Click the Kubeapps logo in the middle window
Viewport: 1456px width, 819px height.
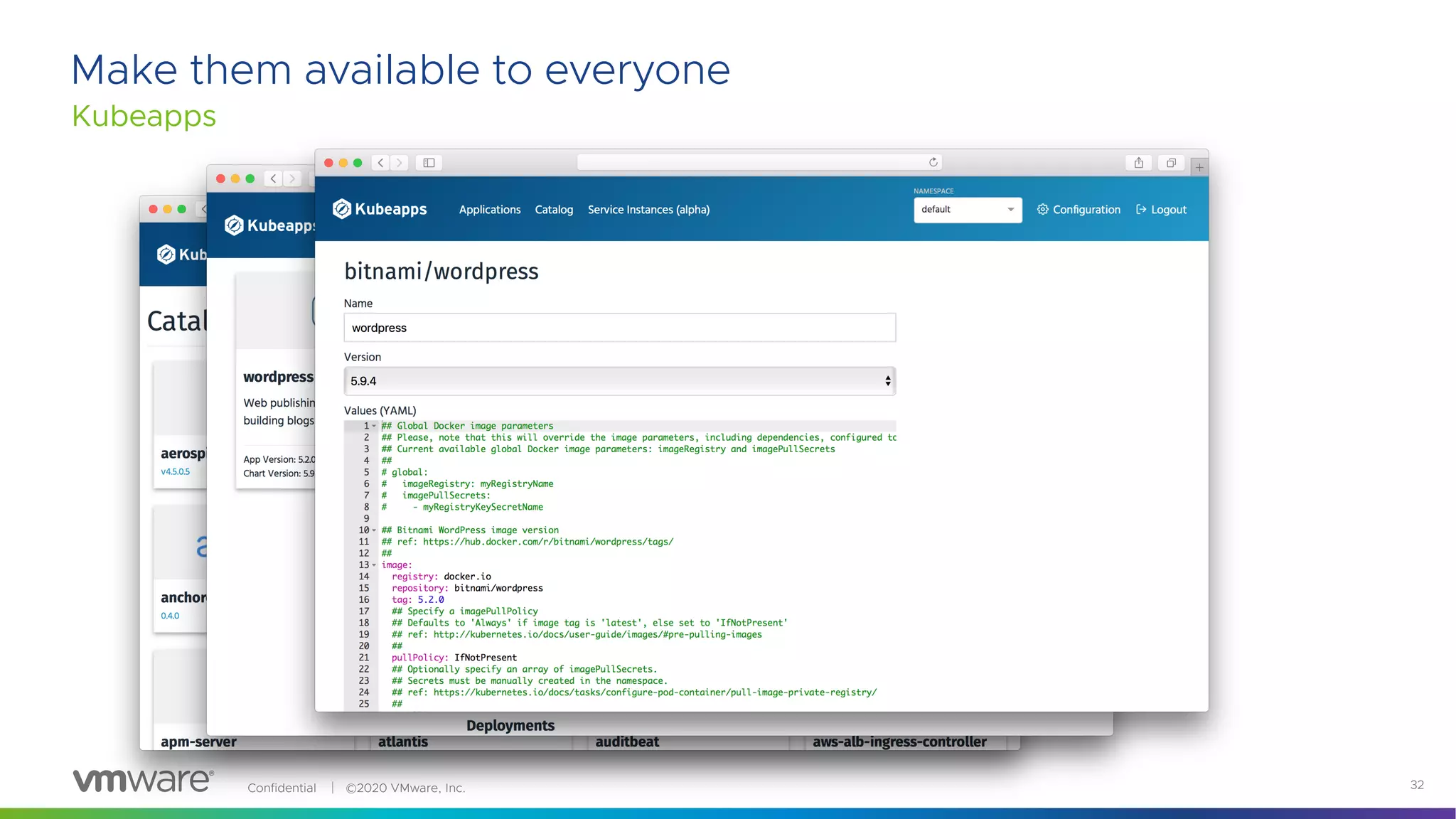[x=269, y=225]
